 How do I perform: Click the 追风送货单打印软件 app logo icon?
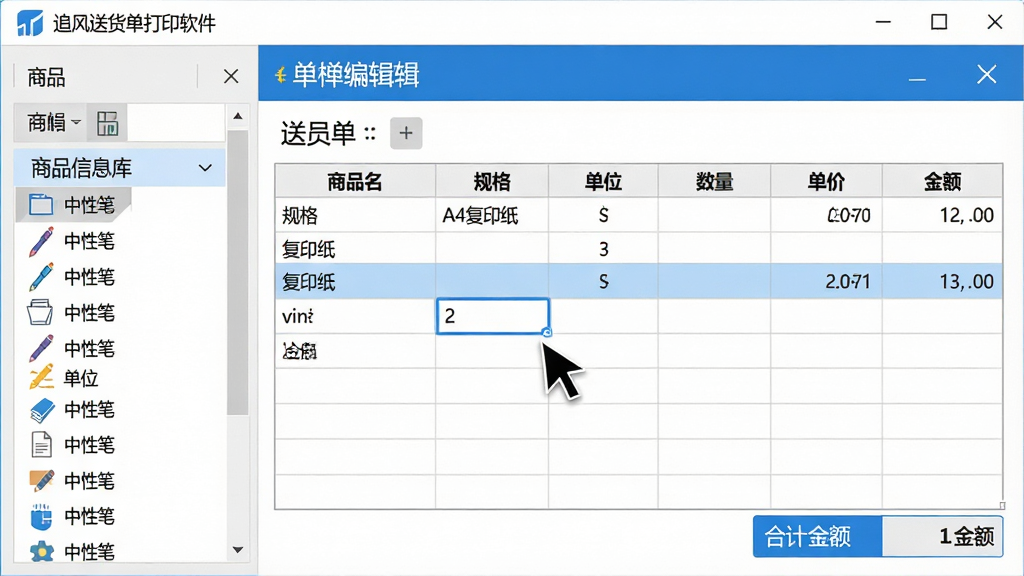click(30, 23)
